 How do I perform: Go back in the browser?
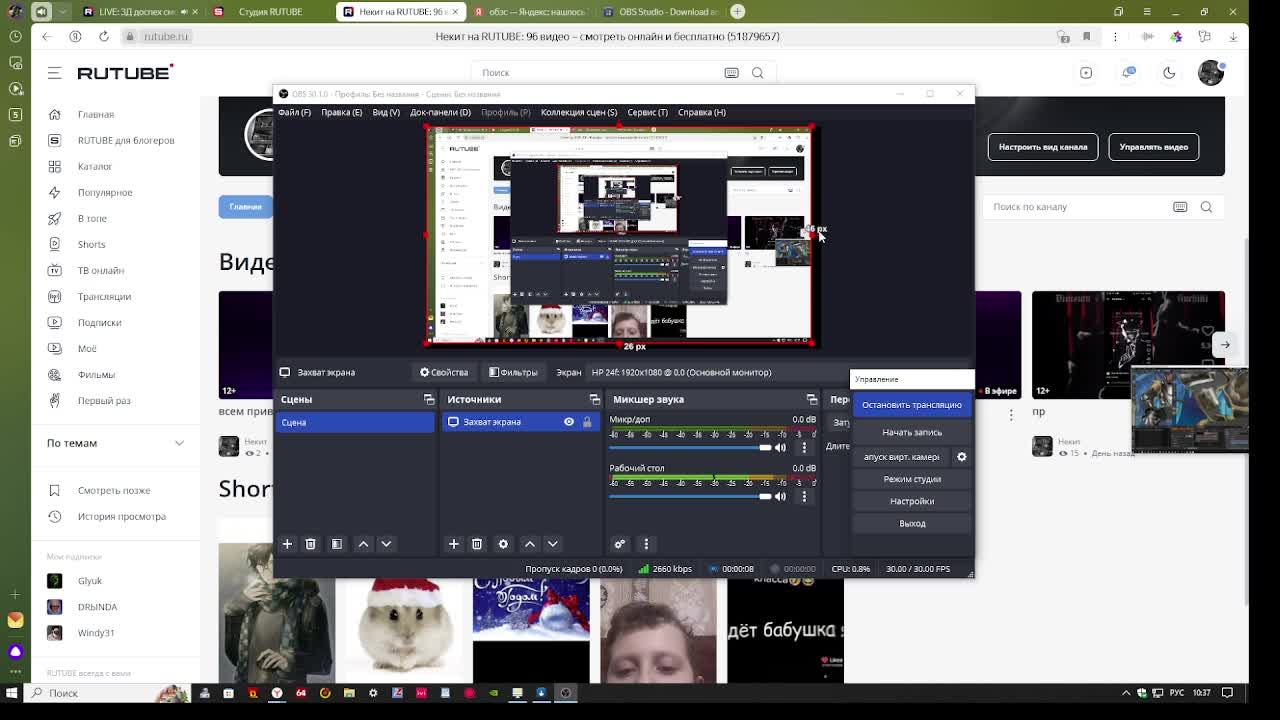click(46, 36)
